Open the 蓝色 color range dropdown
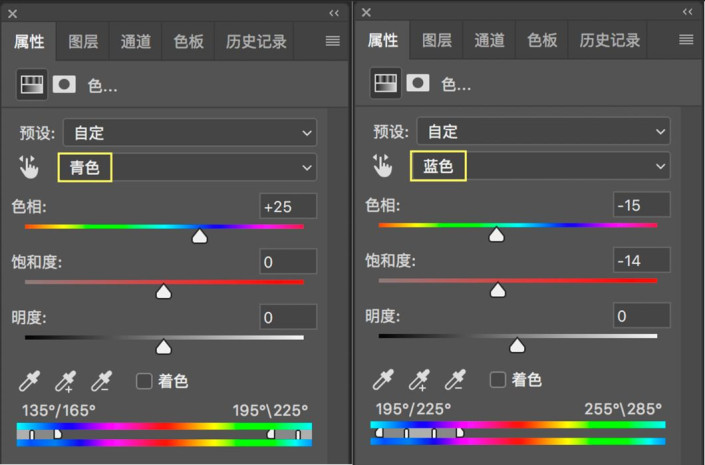705x465 pixels. point(540,166)
